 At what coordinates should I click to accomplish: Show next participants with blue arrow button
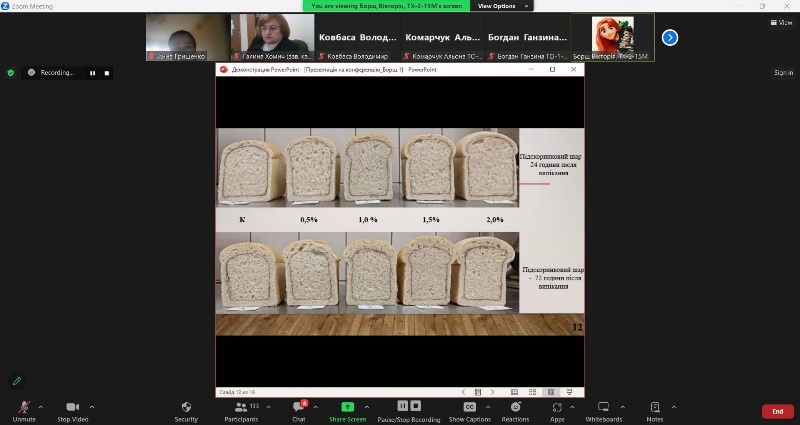(670, 37)
